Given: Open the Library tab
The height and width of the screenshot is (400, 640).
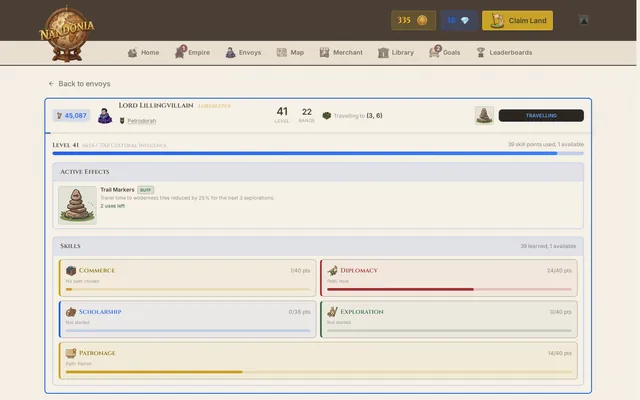Looking at the screenshot, I should [396, 53].
